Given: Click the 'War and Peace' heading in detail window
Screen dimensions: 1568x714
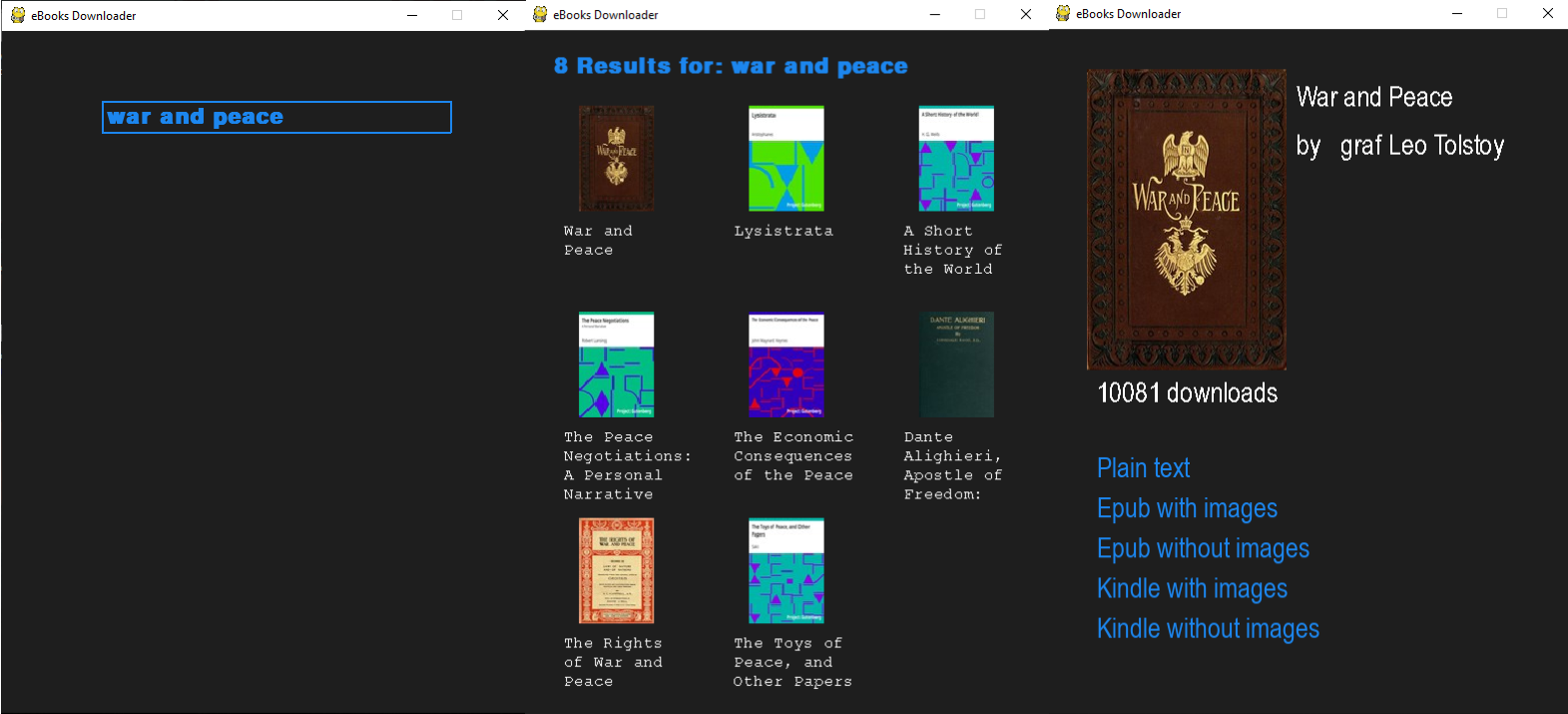Looking at the screenshot, I should tap(1374, 97).
